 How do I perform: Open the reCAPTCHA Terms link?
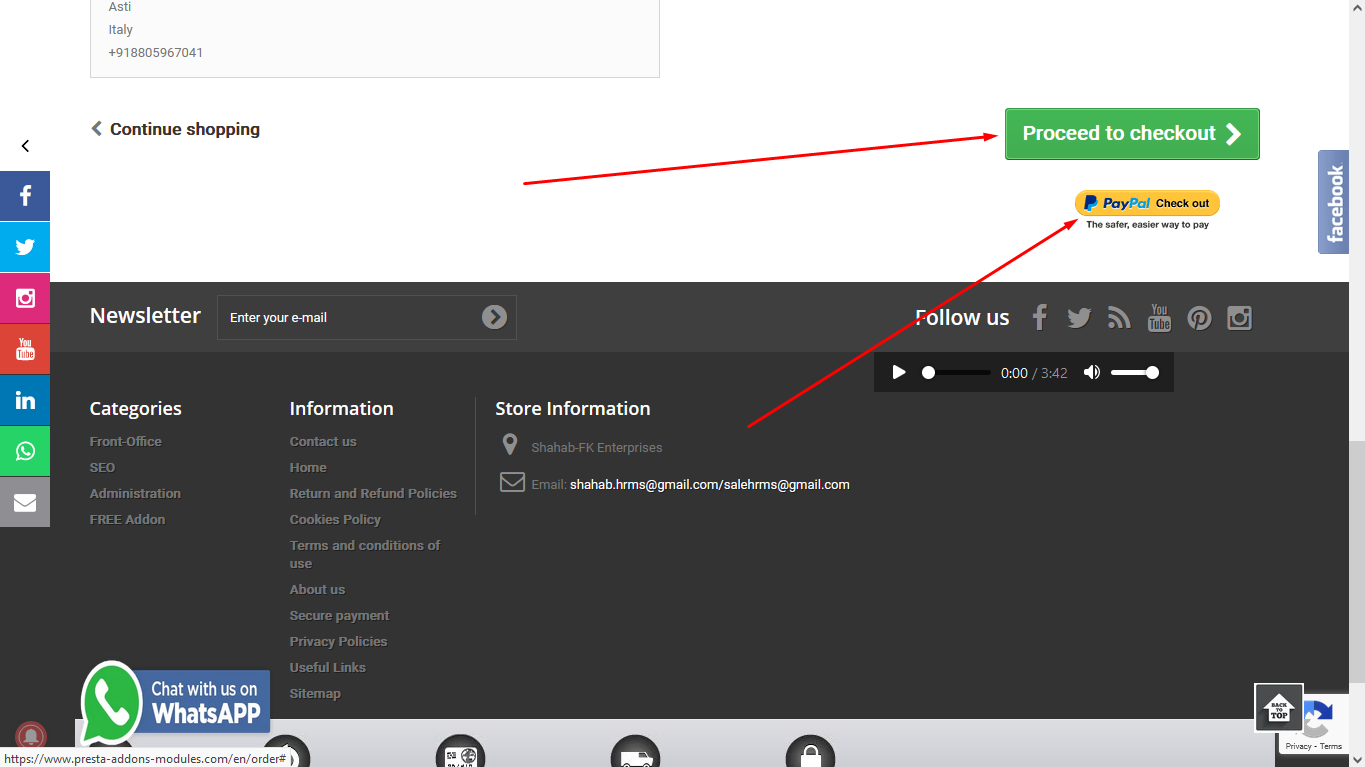tap(1331, 746)
